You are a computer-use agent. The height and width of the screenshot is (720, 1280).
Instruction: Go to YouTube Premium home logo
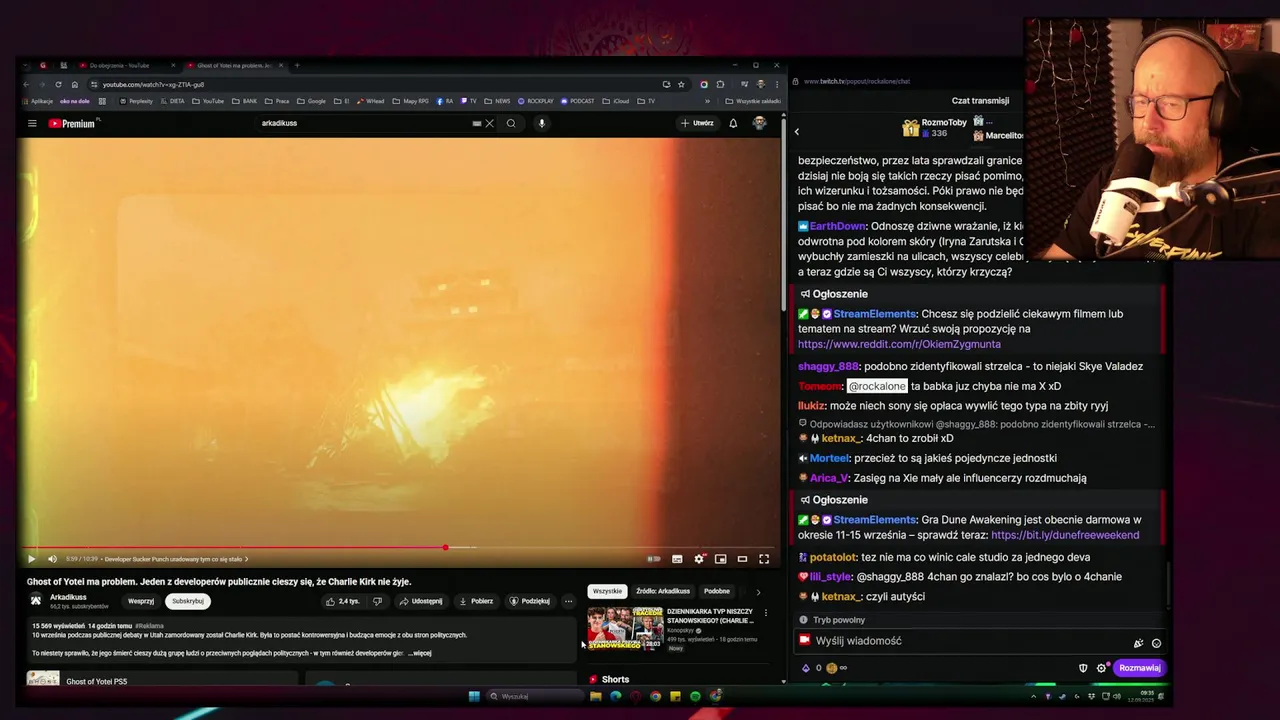(72, 124)
